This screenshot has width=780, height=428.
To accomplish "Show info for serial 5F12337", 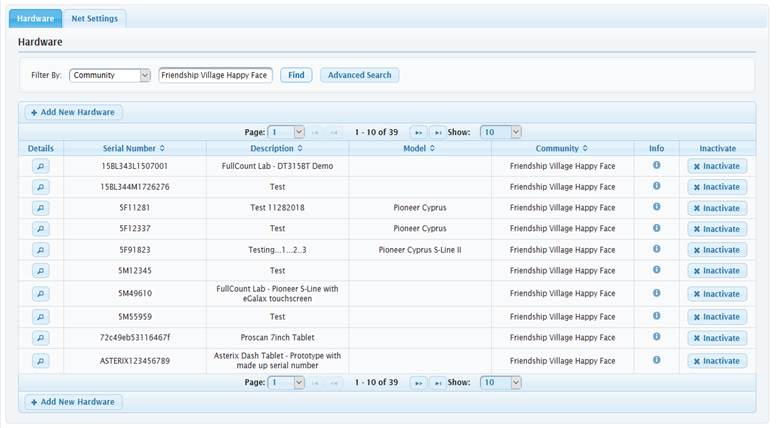I will 657,228.
